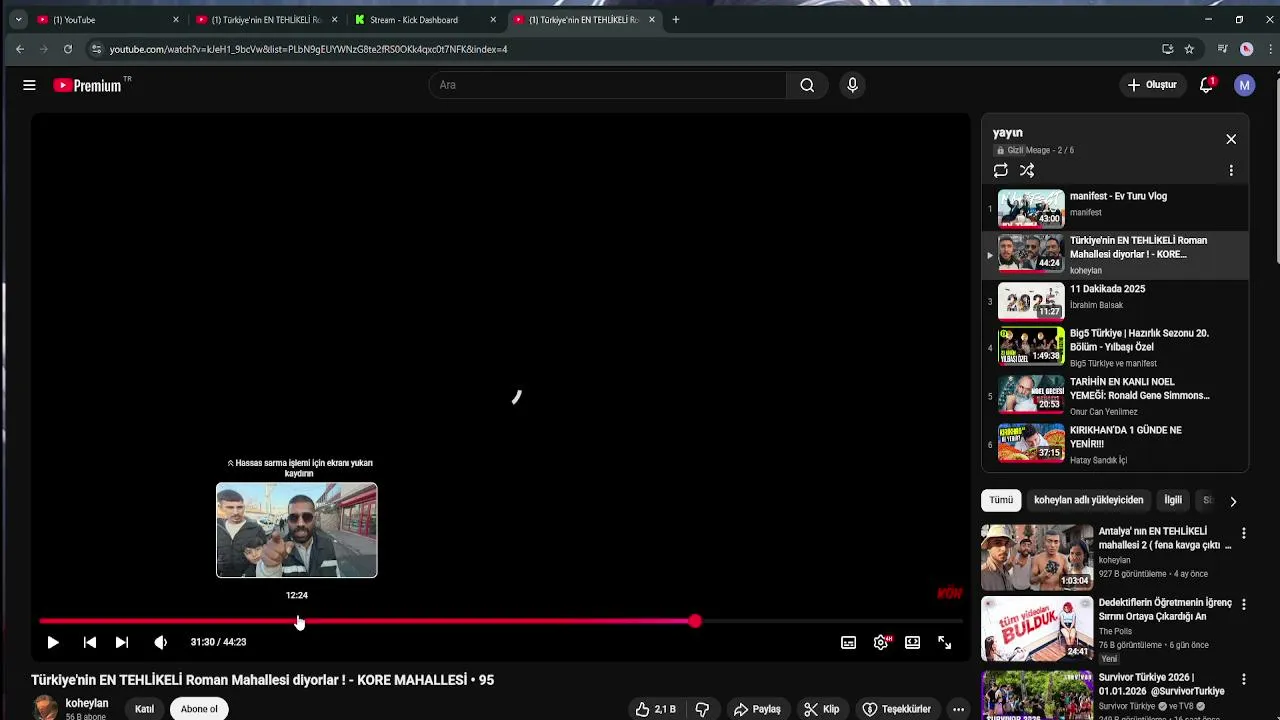The image size is (1280, 720).
Task: Close the yayın playlist panel
Action: (1231, 139)
